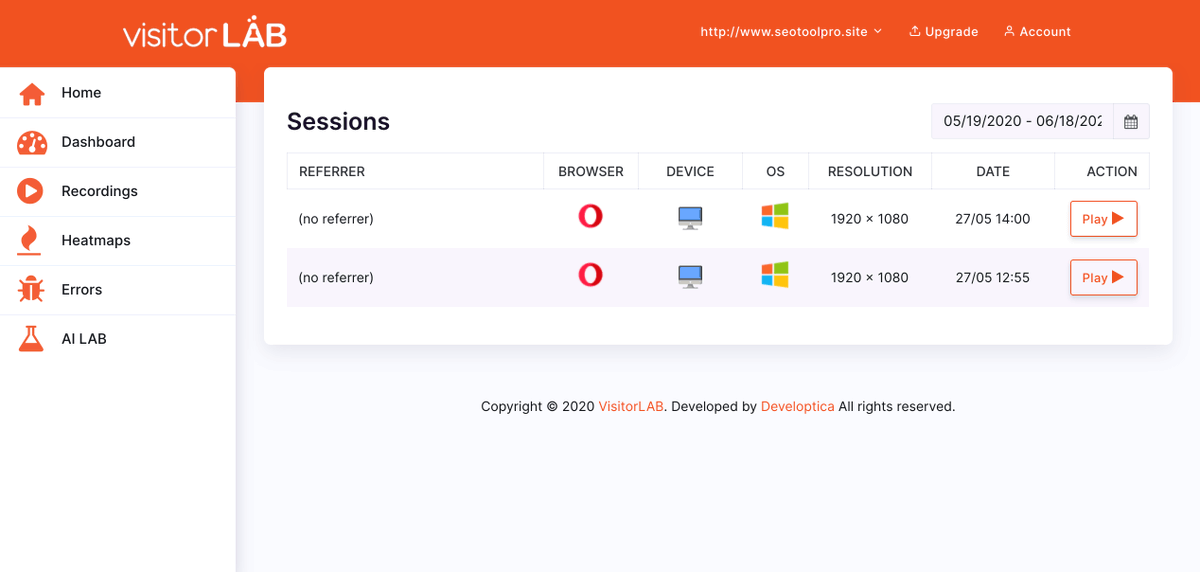Click (no referrer) in the 12:55 row
The height and width of the screenshot is (572, 1200).
tap(336, 278)
